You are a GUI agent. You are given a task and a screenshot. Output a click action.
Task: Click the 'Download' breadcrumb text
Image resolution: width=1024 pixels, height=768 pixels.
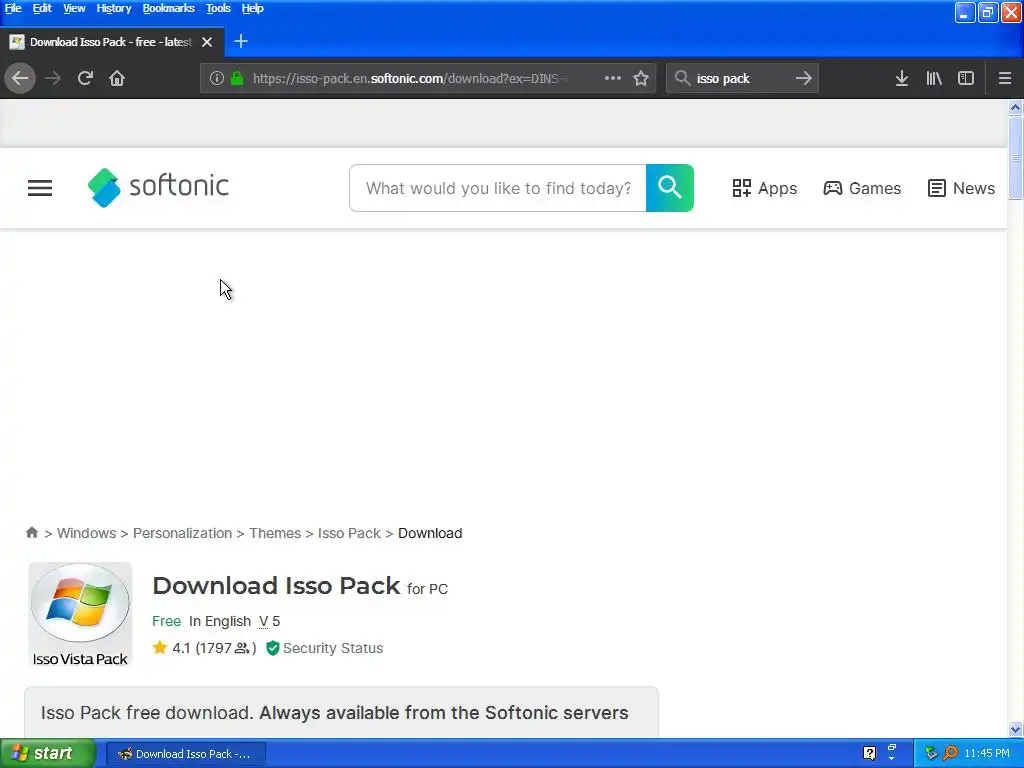pos(430,533)
